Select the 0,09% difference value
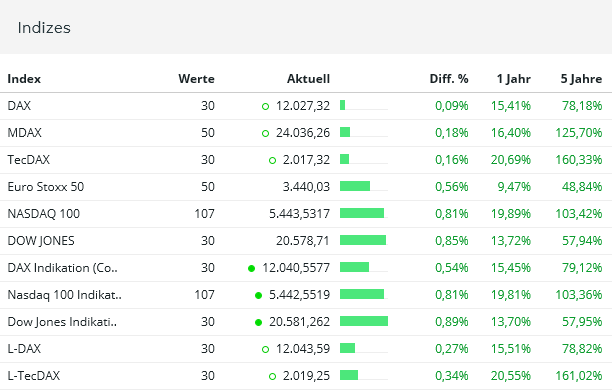The width and height of the screenshot is (613, 392). point(452,106)
